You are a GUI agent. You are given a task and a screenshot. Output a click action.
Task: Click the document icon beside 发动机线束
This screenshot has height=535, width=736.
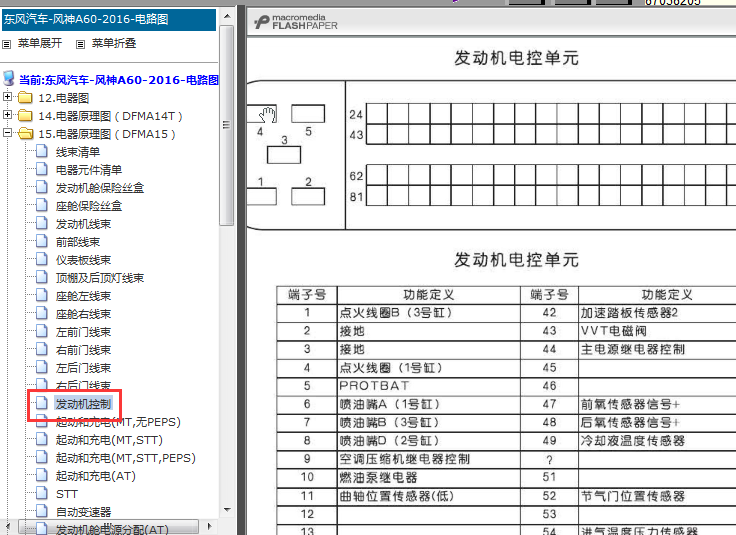[42, 223]
